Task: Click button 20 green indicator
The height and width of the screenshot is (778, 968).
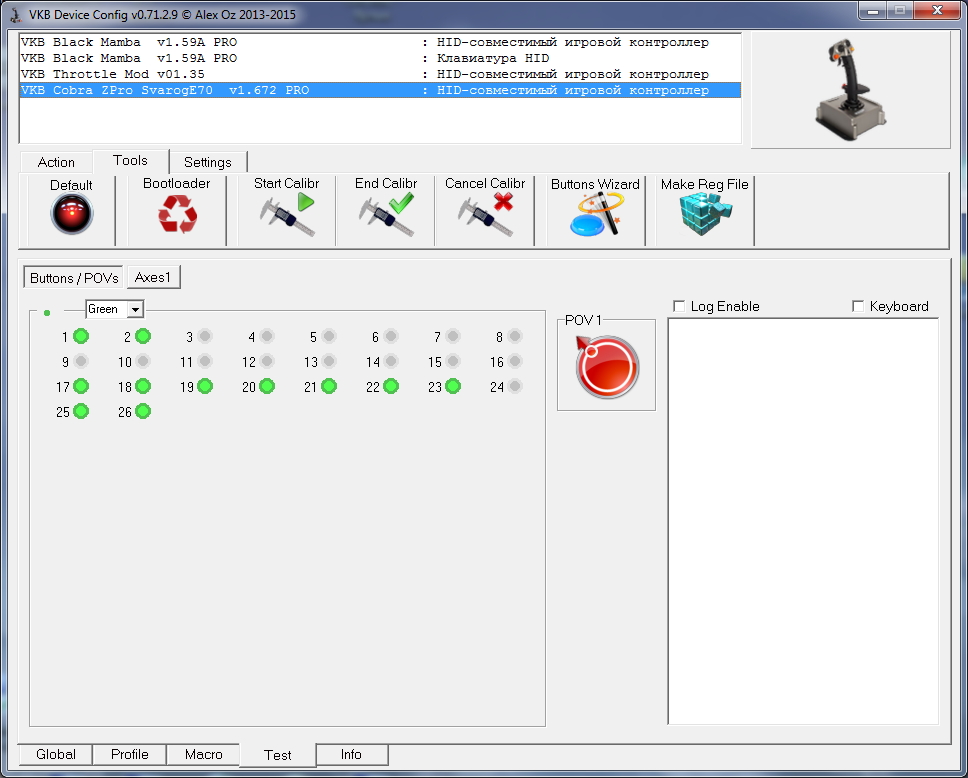Action: (267, 386)
